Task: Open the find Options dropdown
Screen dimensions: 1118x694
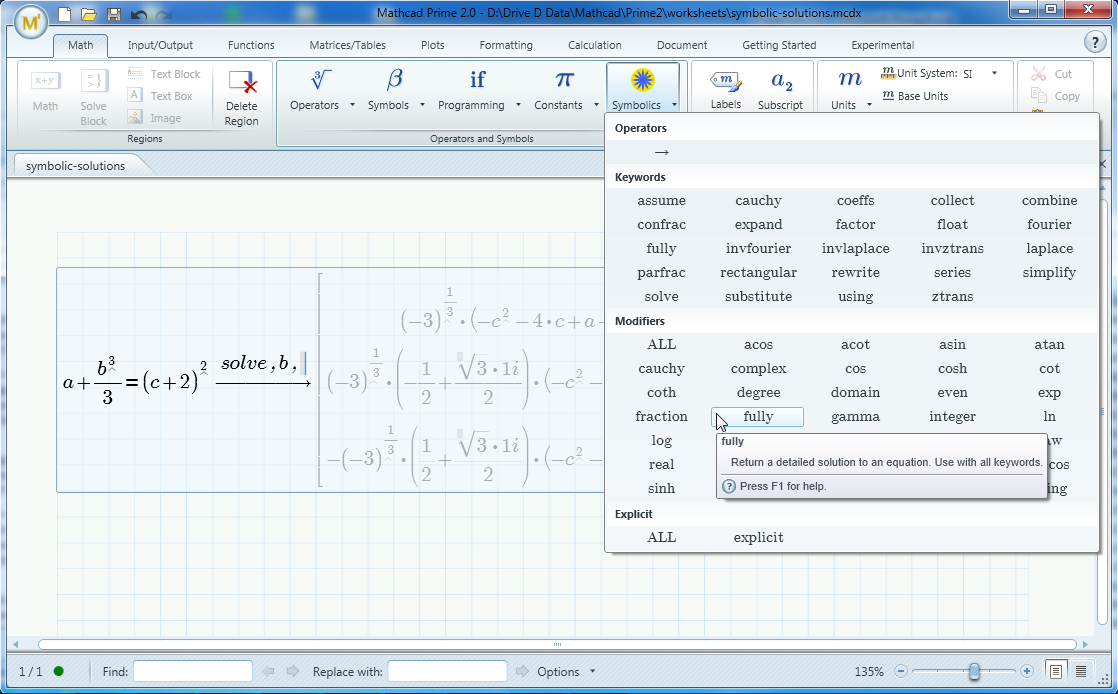Action: point(566,671)
